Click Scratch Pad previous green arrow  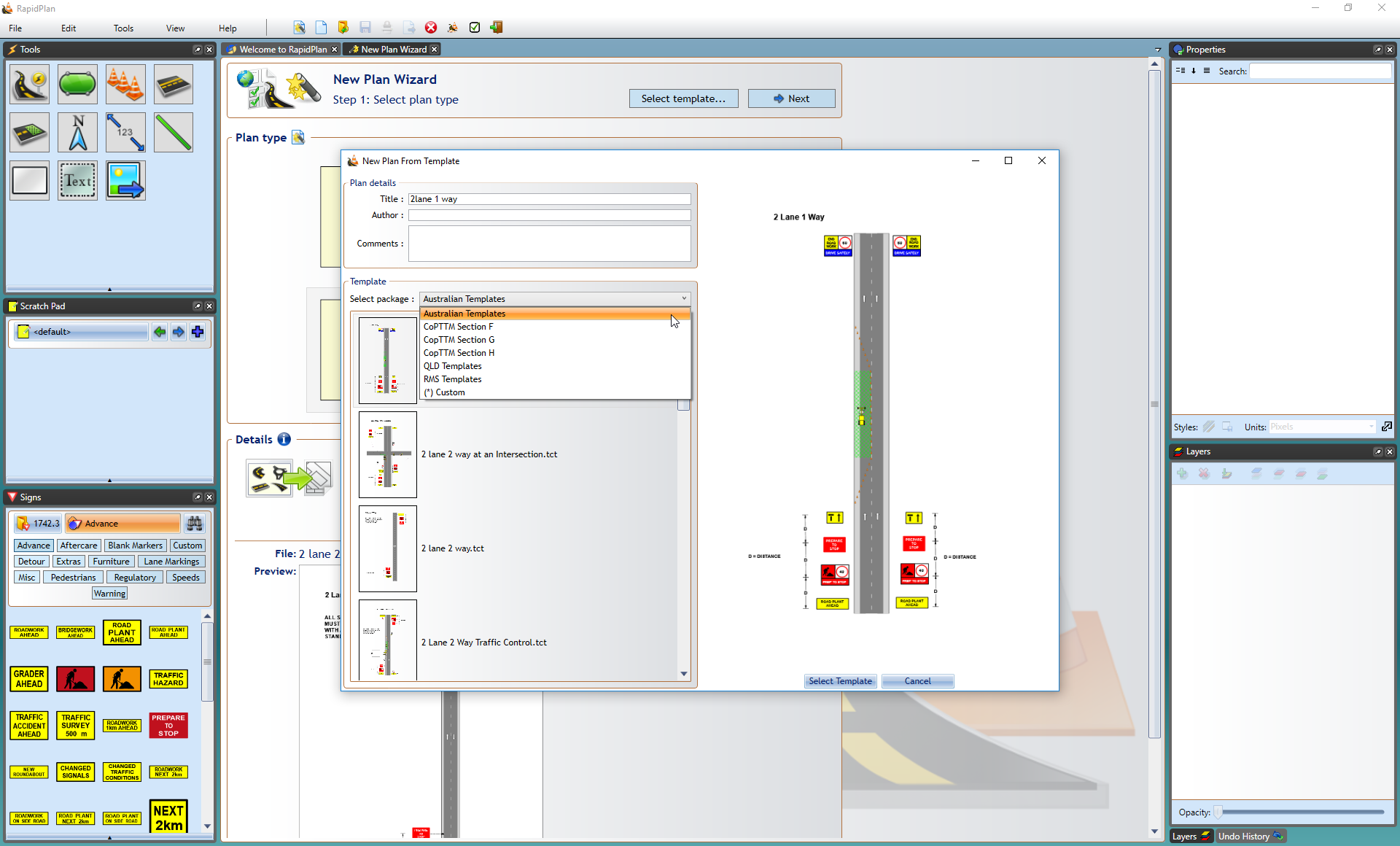pos(160,332)
